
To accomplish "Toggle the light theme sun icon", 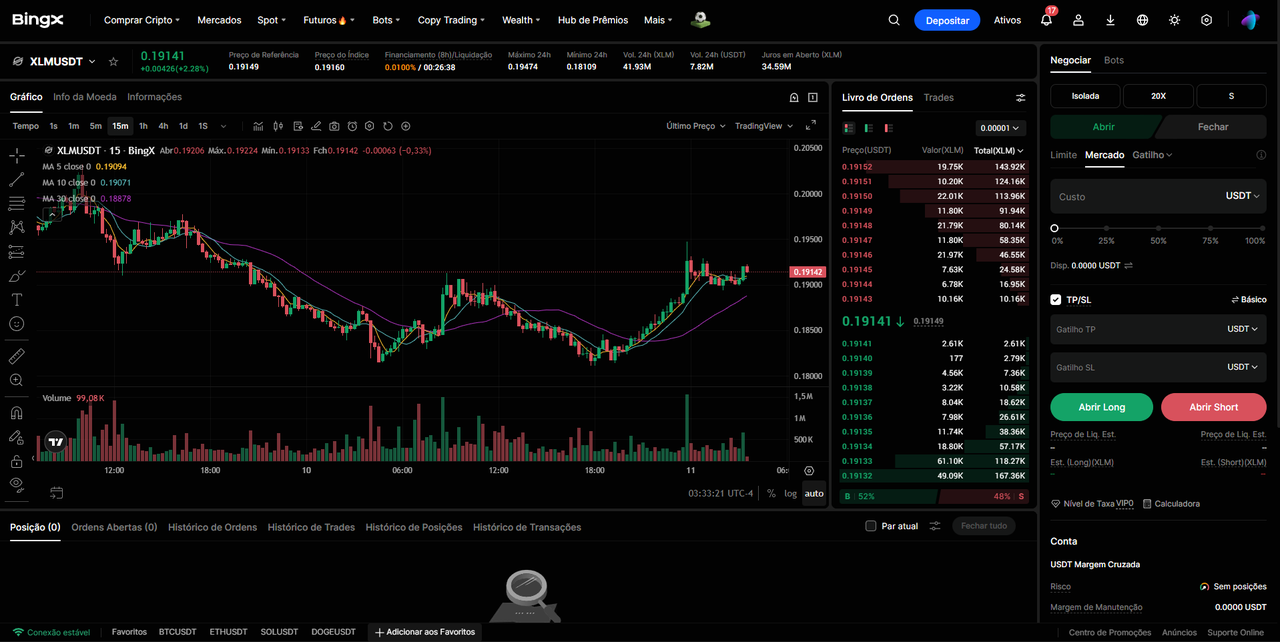I will coord(1174,20).
